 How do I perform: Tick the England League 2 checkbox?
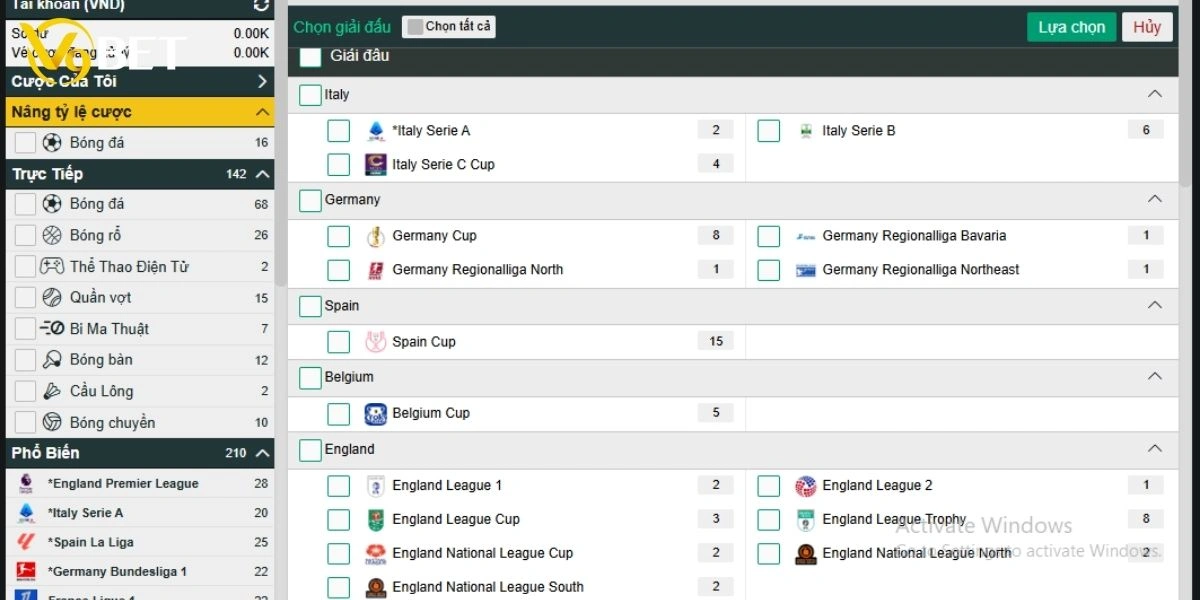pos(769,486)
